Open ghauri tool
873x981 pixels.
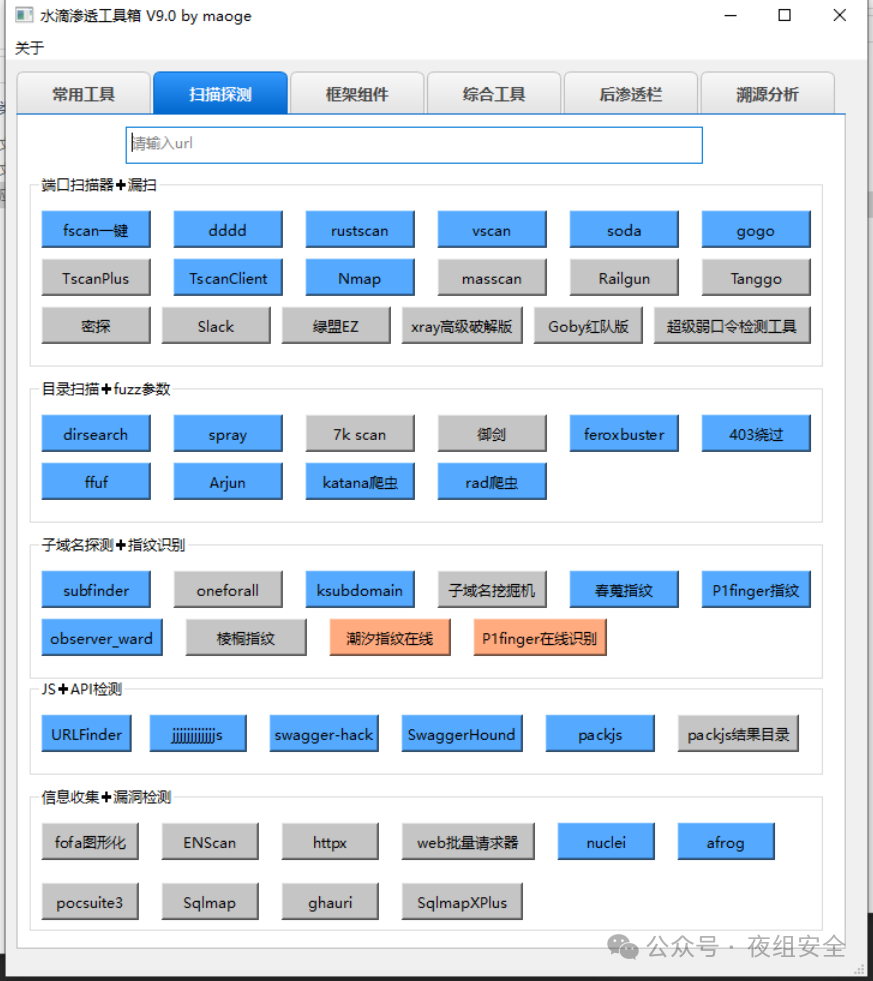[x=330, y=902]
